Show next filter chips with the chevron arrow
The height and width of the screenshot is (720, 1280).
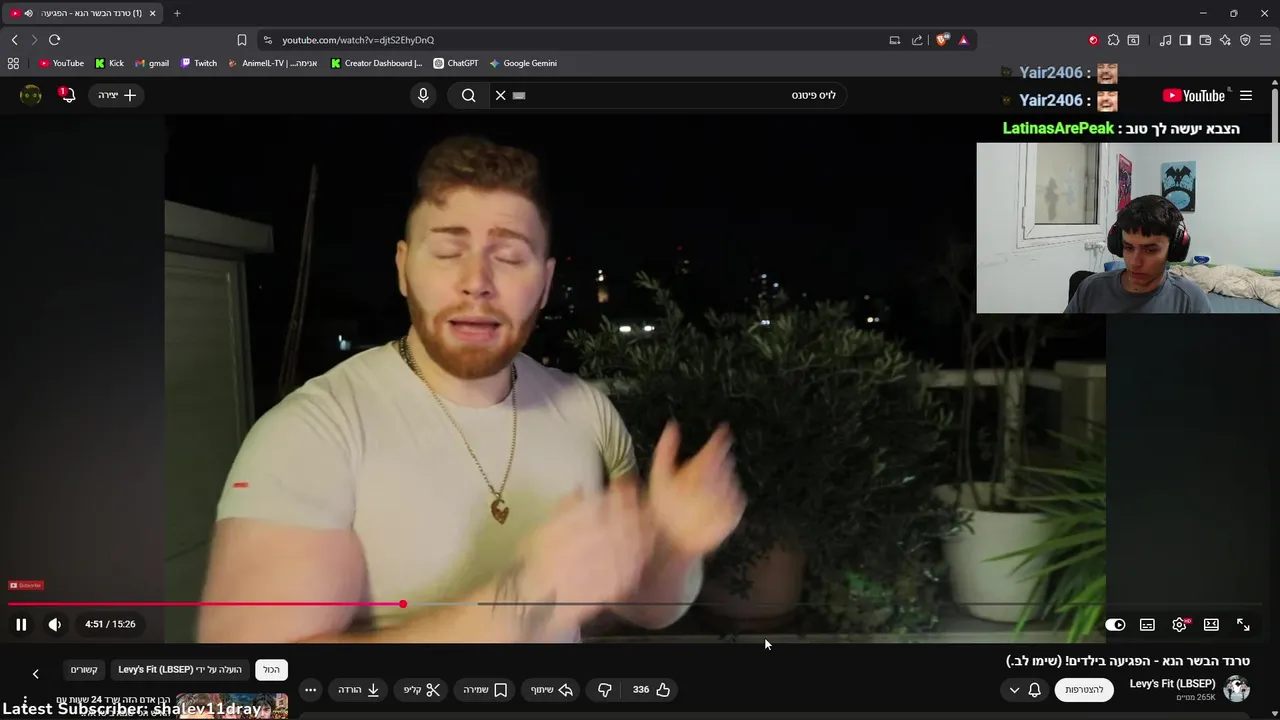pyautogui.click(x=35, y=674)
